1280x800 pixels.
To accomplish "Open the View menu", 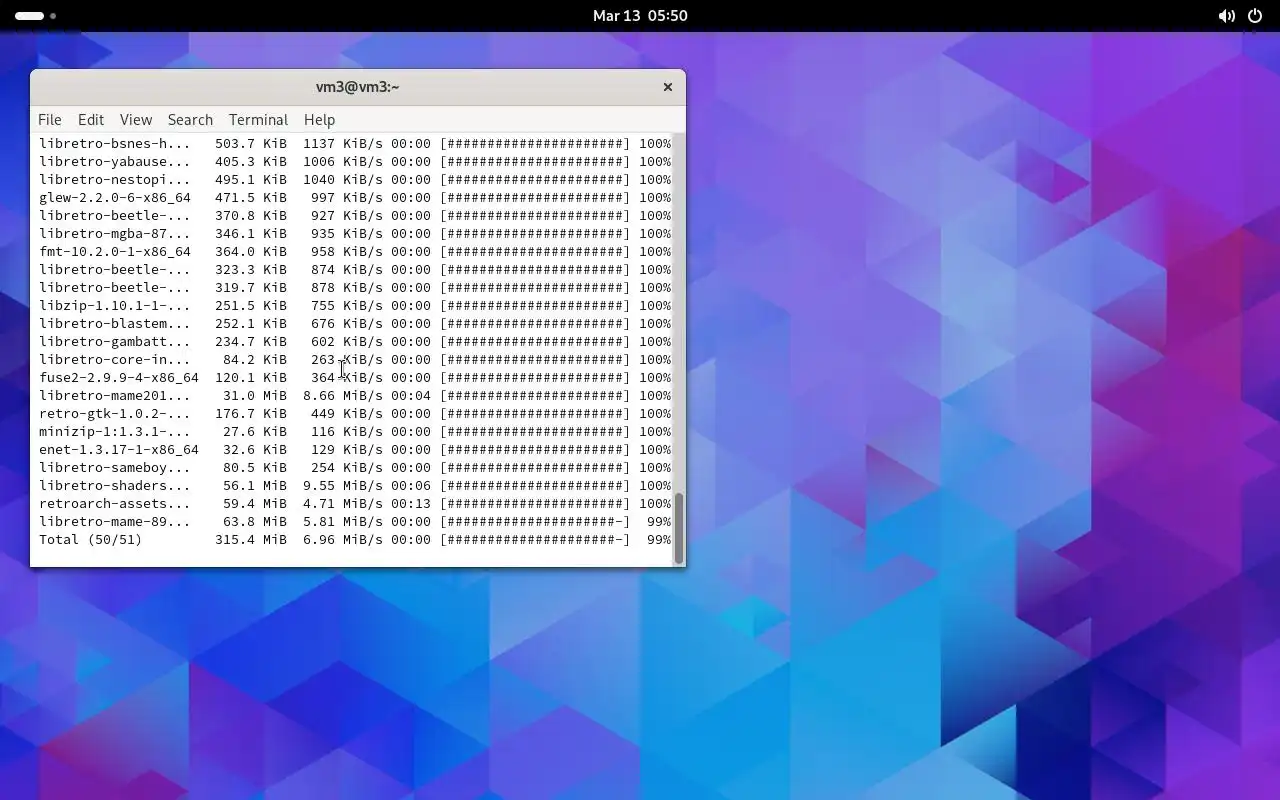I will (x=136, y=119).
